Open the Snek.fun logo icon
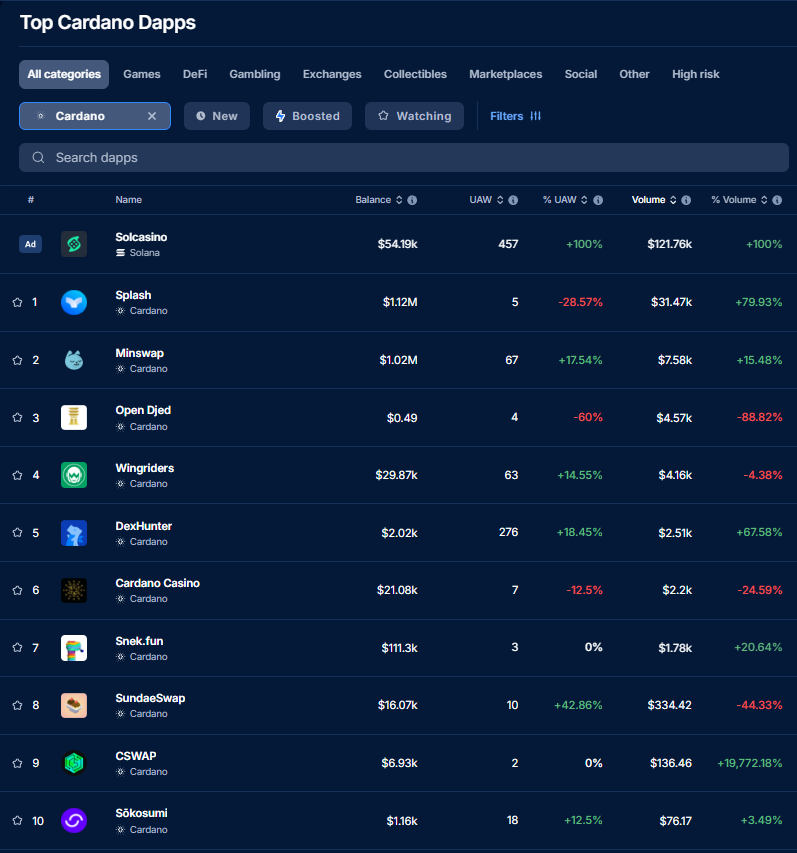 tap(74, 648)
